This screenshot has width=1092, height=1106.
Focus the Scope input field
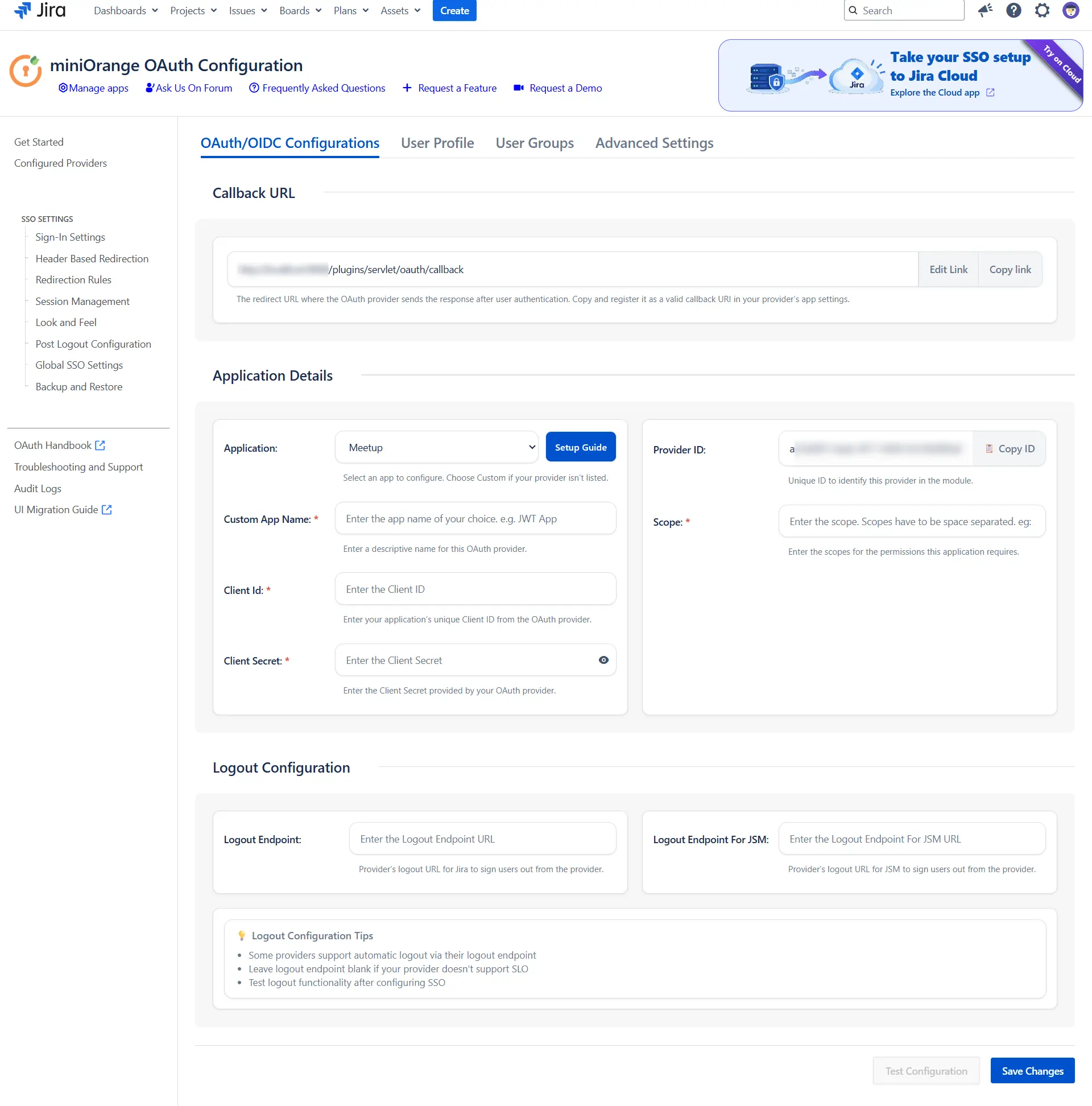[x=912, y=522]
